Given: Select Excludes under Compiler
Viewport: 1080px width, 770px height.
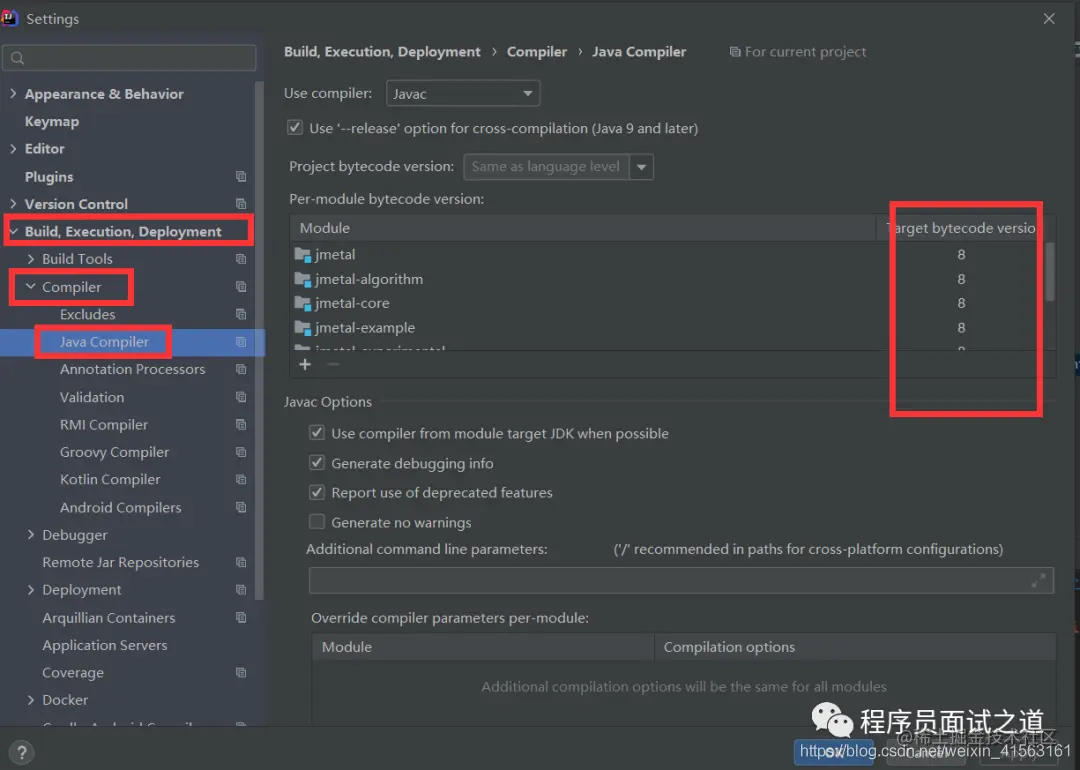Looking at the screenshot, I should pos(87,314).
